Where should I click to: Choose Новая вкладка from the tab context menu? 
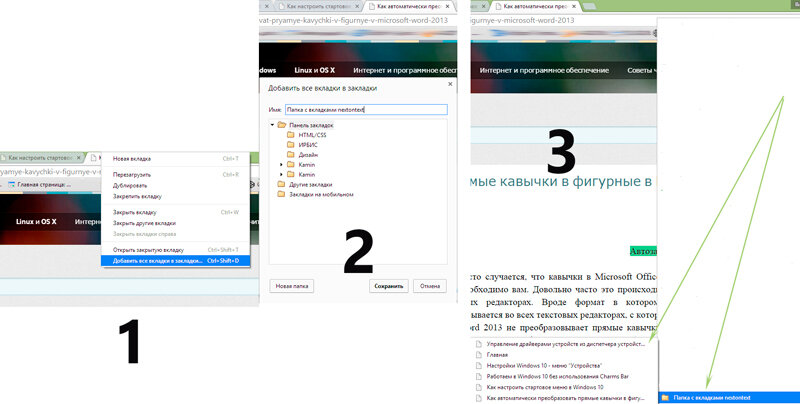[x=176, y=159]
